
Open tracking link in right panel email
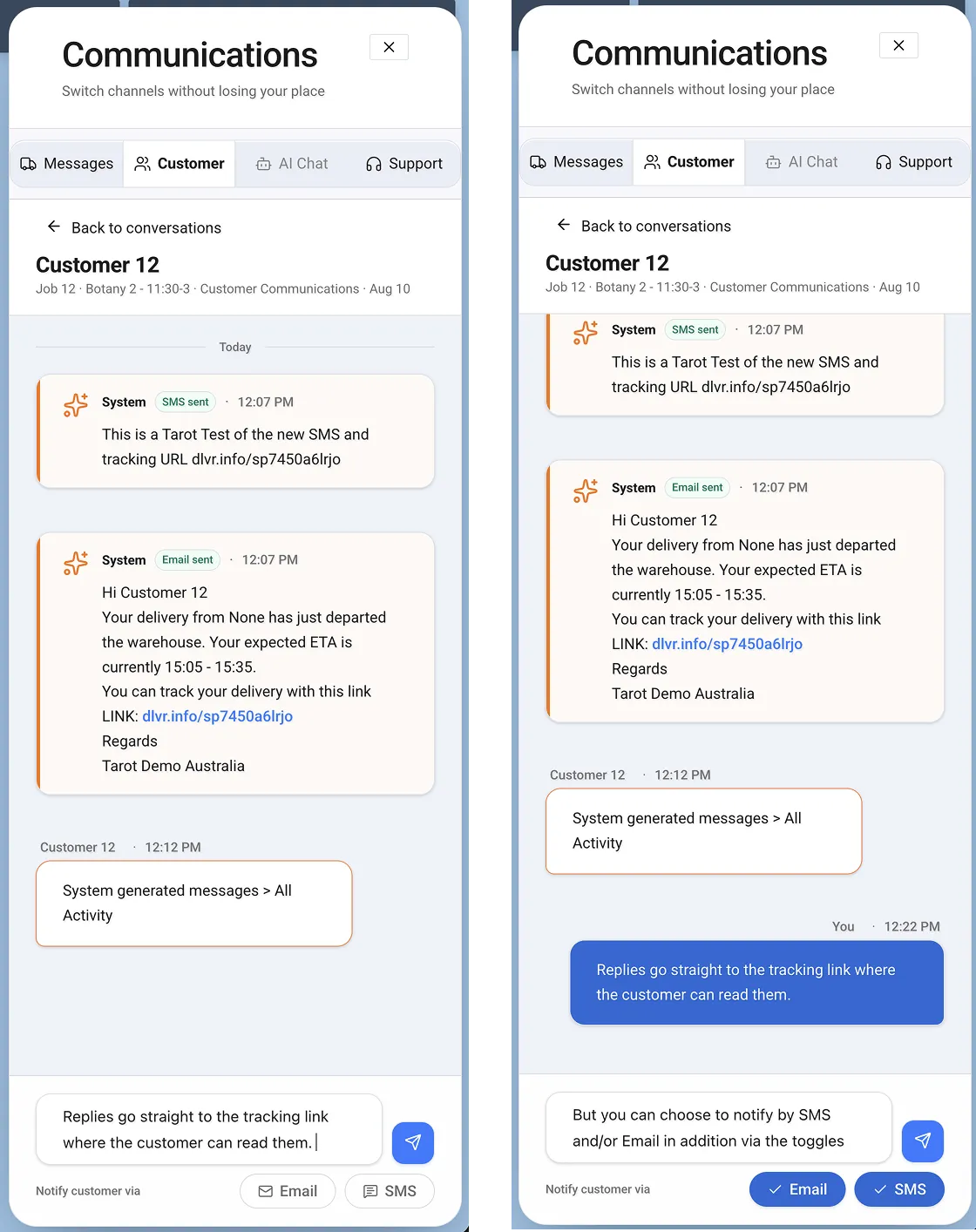point(728,644)
